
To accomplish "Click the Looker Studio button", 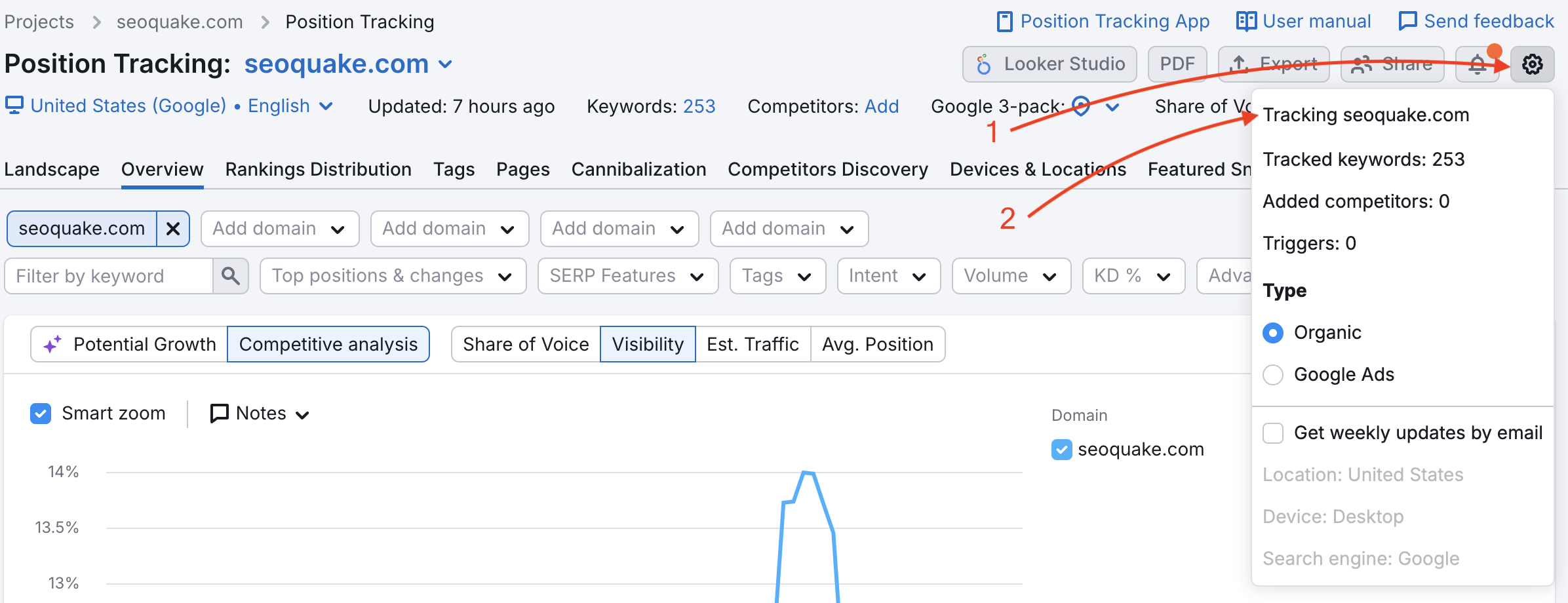I will coord(1049,64).
